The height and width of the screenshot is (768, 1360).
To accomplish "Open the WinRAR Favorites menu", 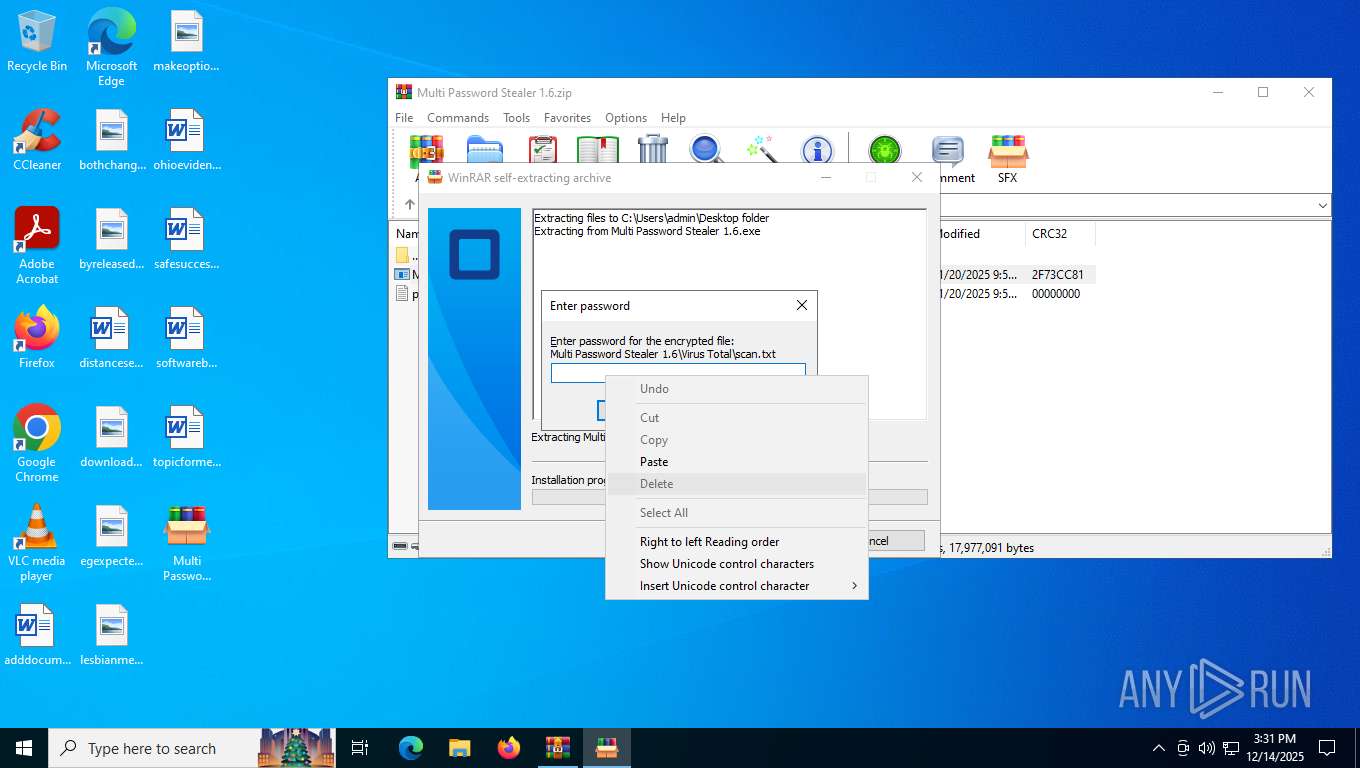I will pyautogui.click(x=567, y=118).
